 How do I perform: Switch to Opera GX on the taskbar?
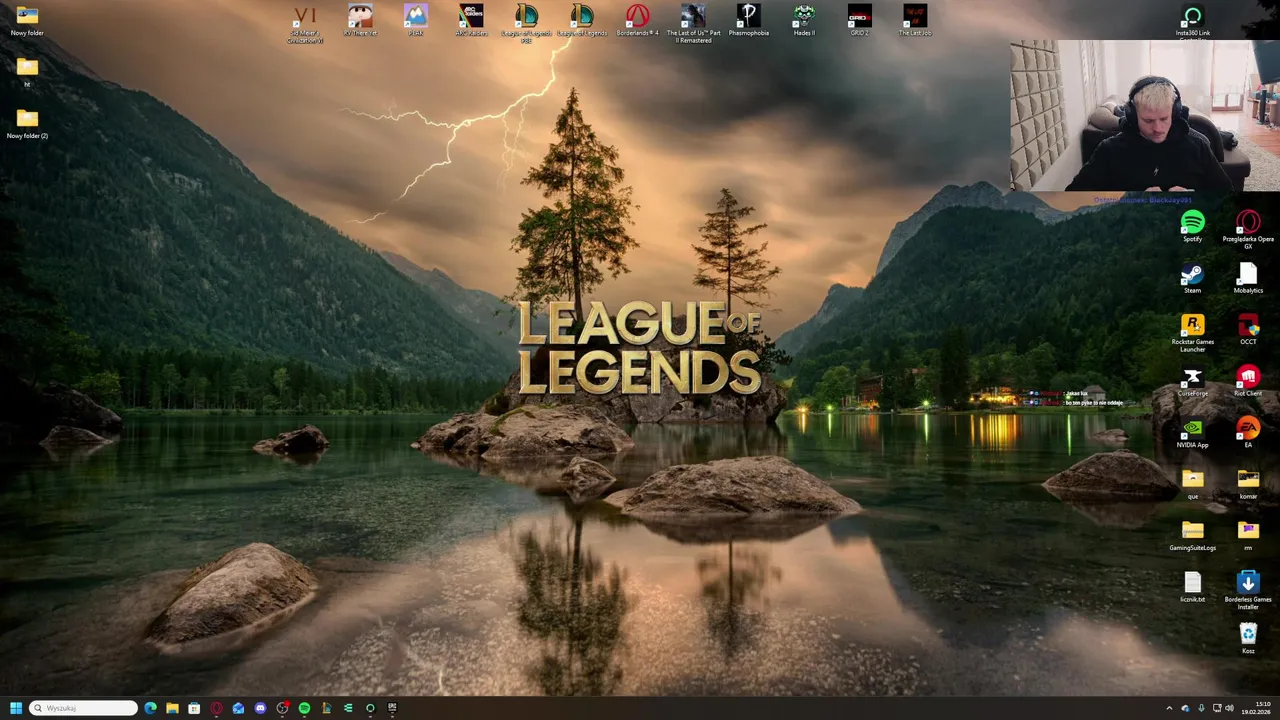[216, 708]
